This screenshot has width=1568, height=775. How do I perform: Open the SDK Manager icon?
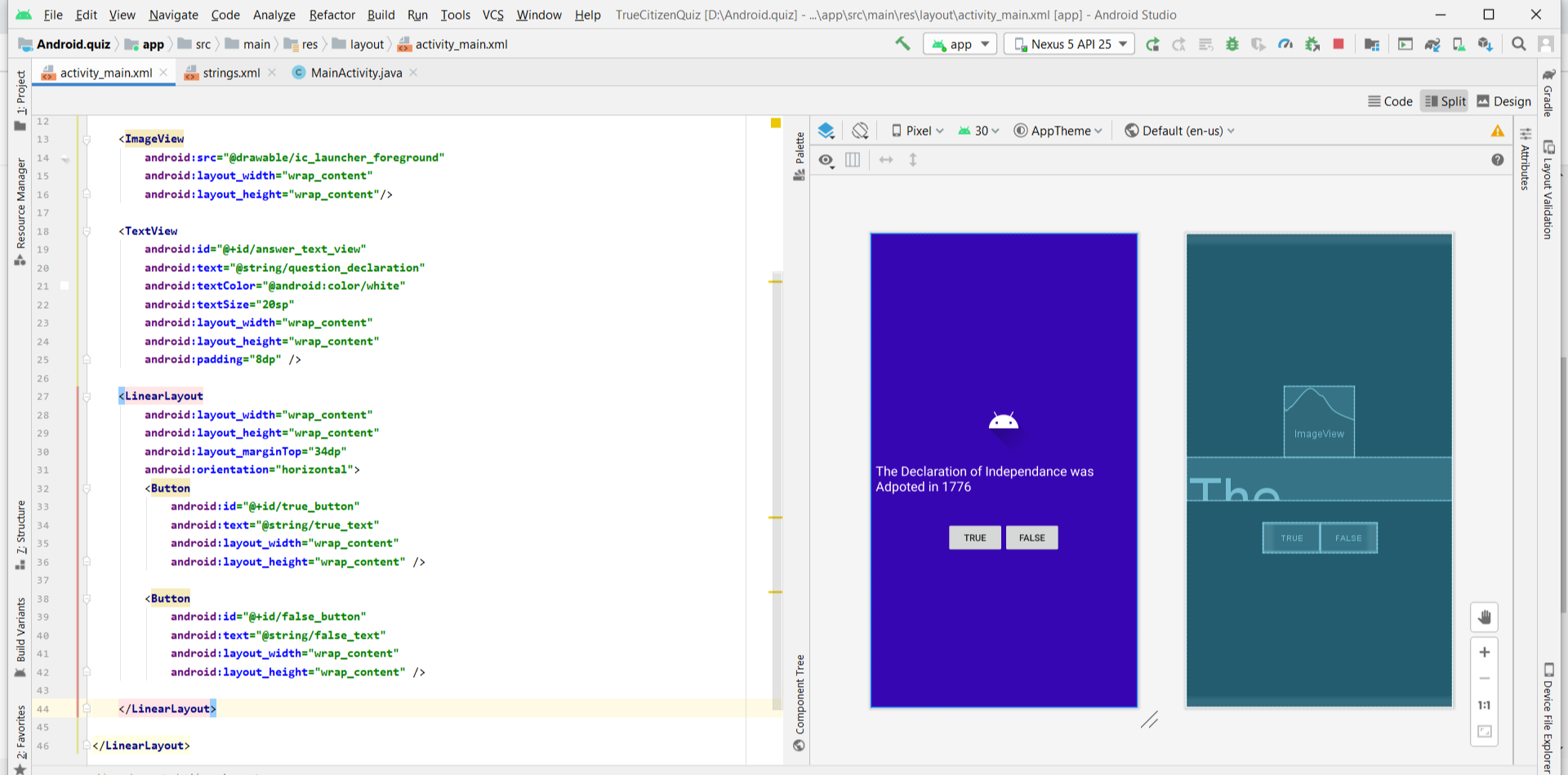pos(1486,44)
